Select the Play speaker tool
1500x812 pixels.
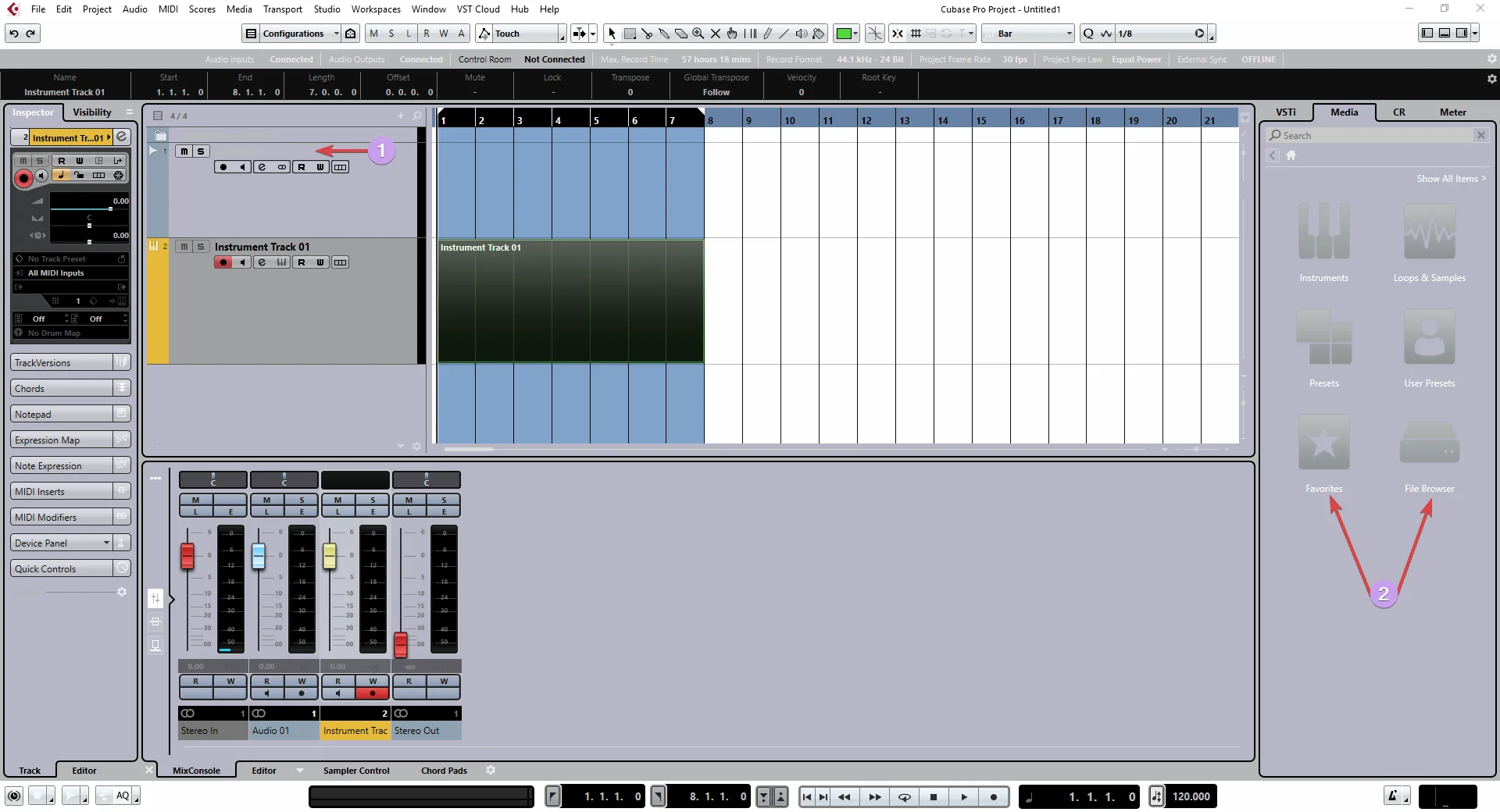(x=802, y=34)
